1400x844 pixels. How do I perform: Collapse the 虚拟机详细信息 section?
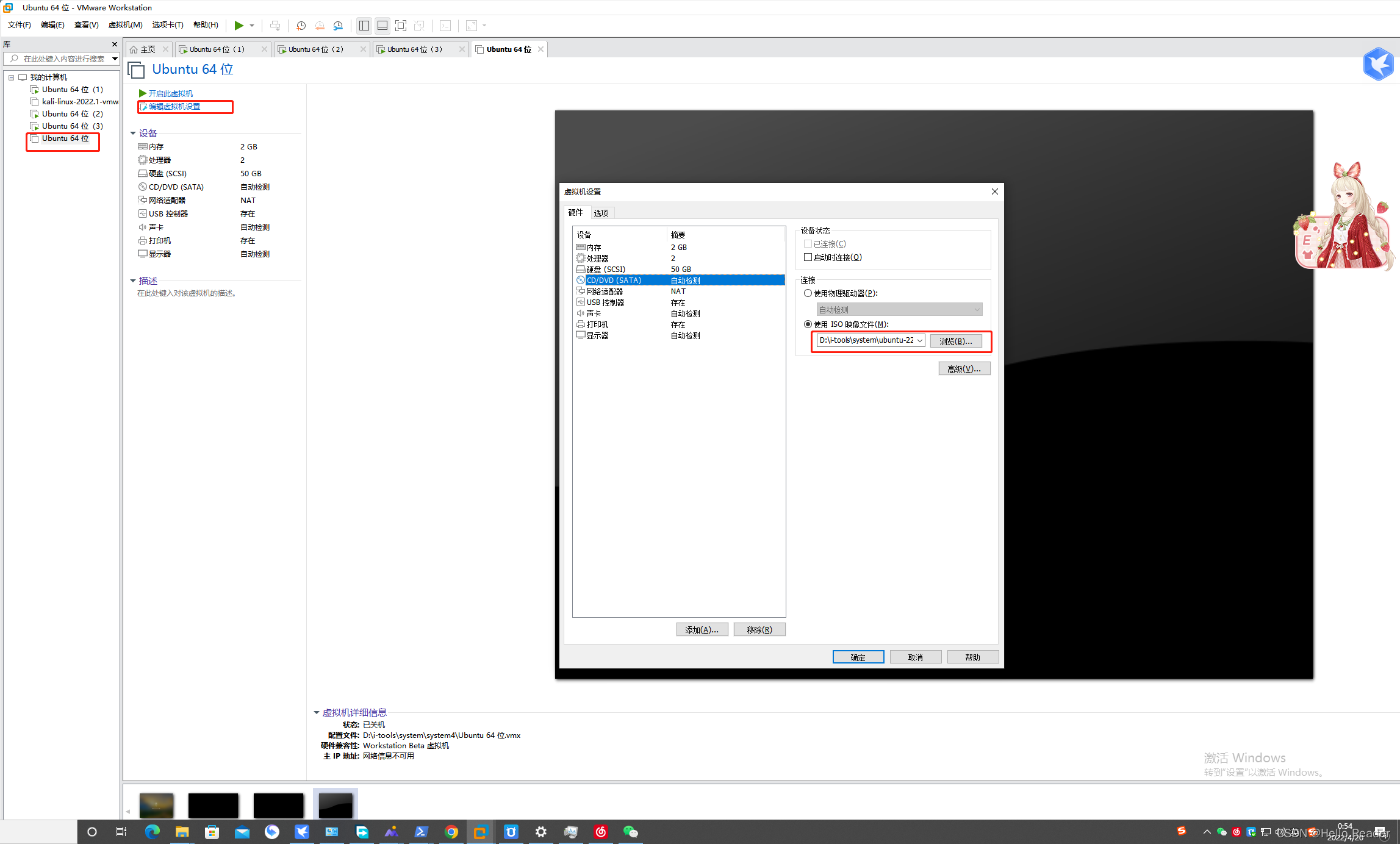tap(317, 712)
